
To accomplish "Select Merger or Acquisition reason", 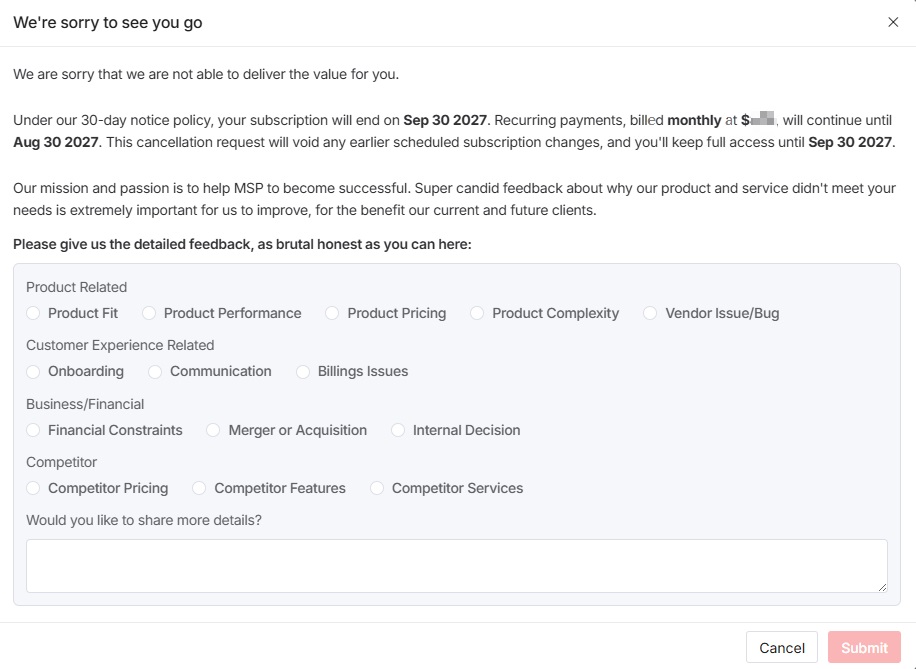I will 213,430.
